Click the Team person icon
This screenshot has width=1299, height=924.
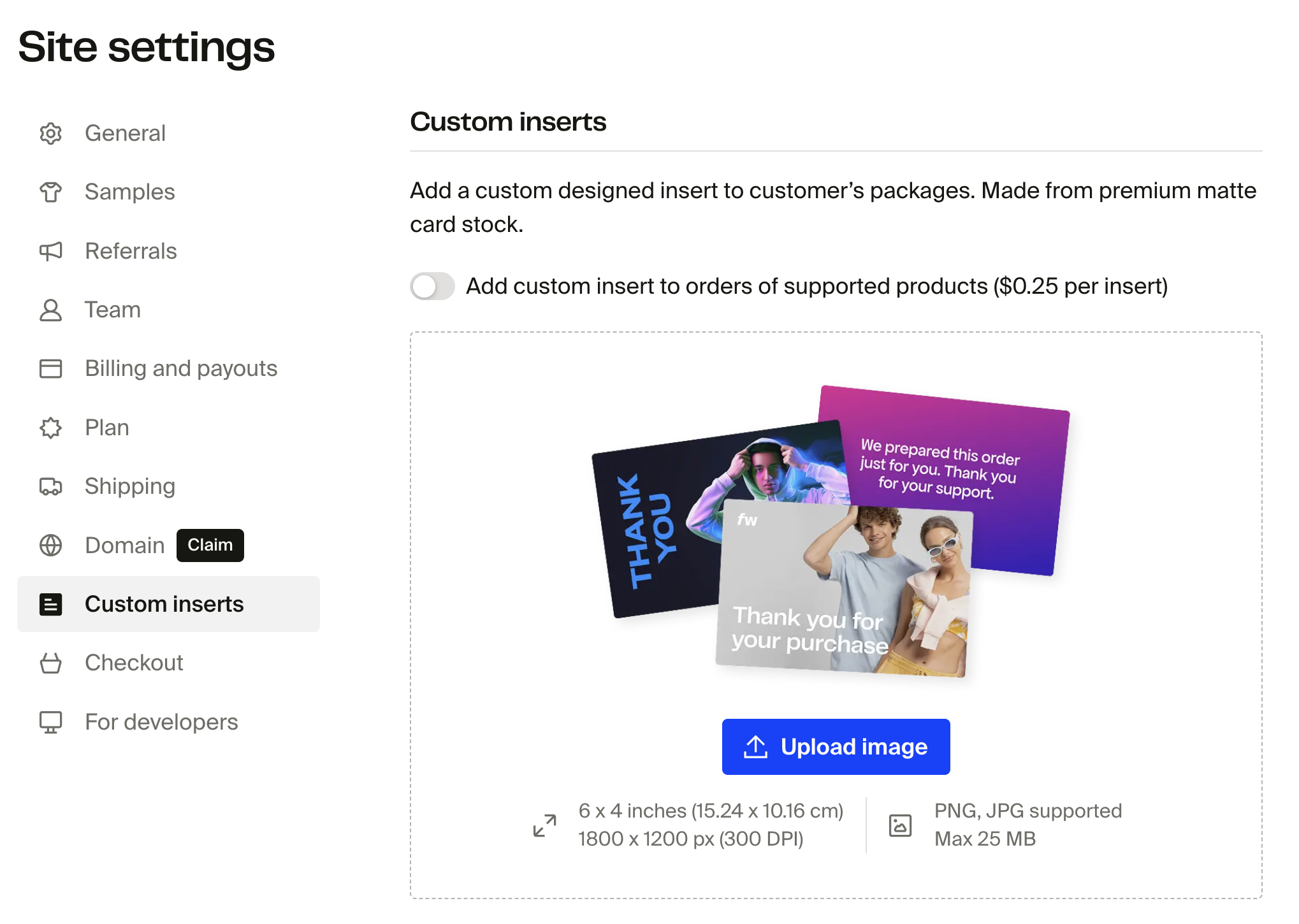[x=51, y=310]
